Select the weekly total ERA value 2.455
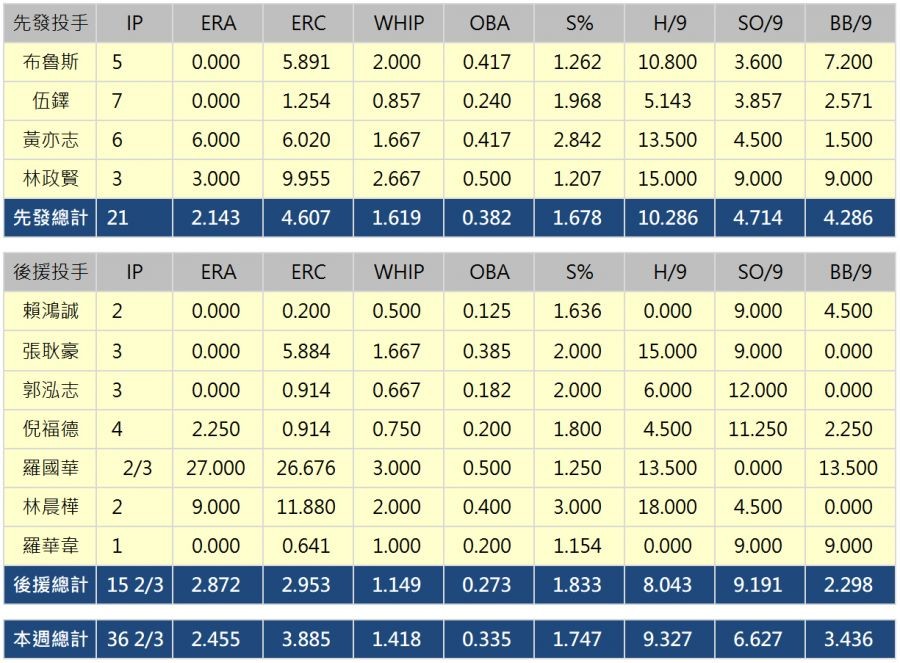This screenshot has height=663, width=900. coord(216,638)
